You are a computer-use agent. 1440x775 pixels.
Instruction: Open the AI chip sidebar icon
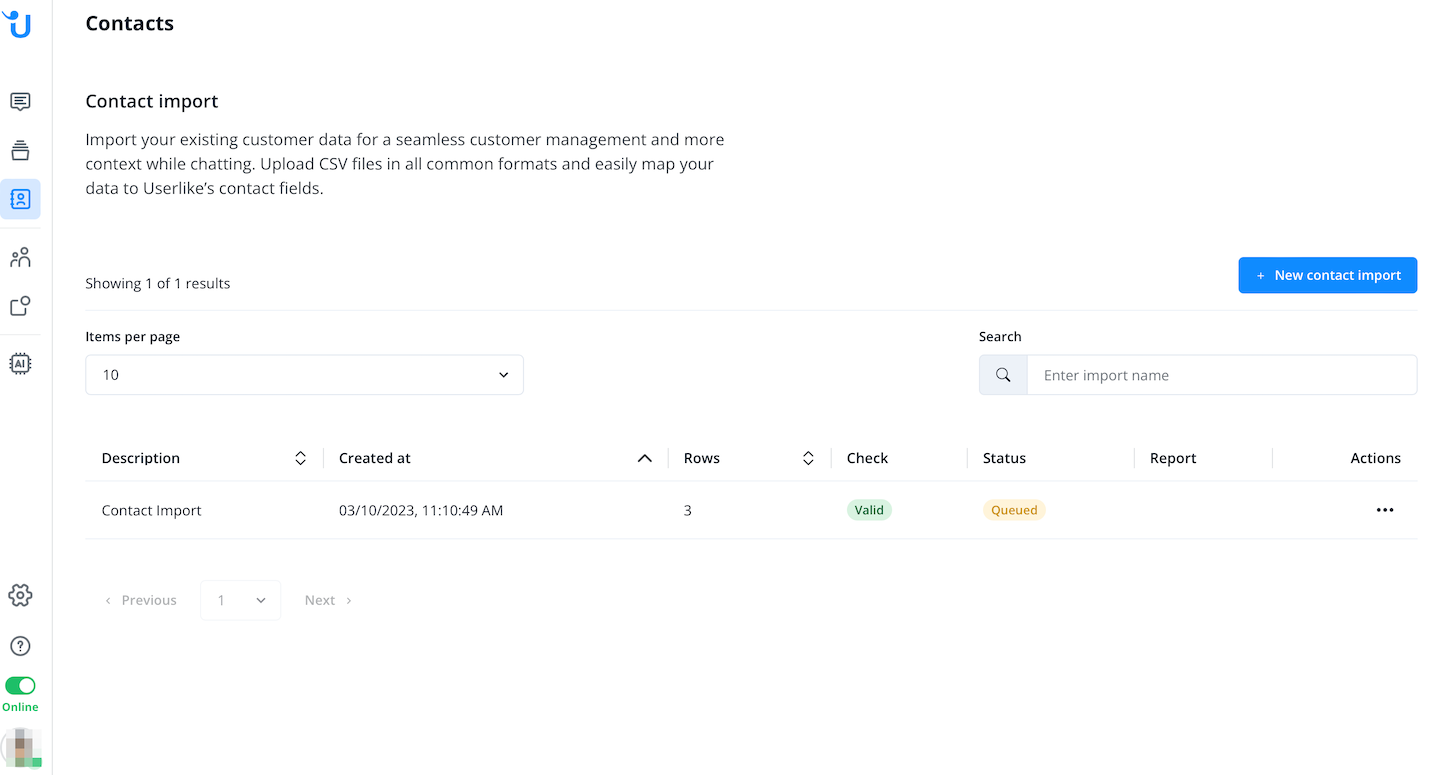[20, 364]
